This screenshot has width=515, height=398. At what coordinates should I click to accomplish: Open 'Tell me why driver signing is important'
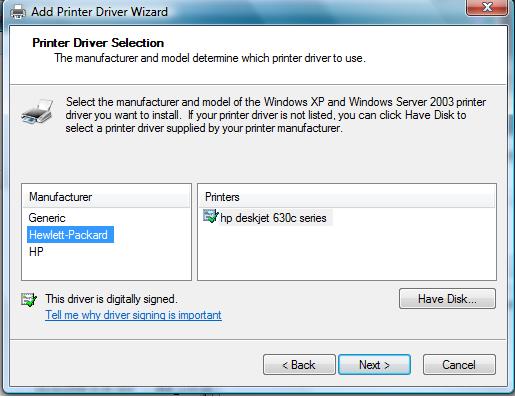[133, 315]
